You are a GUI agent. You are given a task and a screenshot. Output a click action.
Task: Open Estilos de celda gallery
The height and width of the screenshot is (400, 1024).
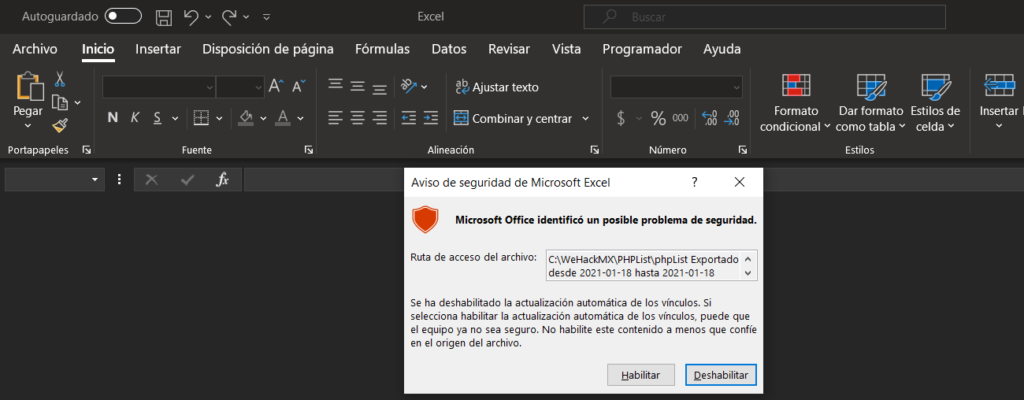coord(935,101)
